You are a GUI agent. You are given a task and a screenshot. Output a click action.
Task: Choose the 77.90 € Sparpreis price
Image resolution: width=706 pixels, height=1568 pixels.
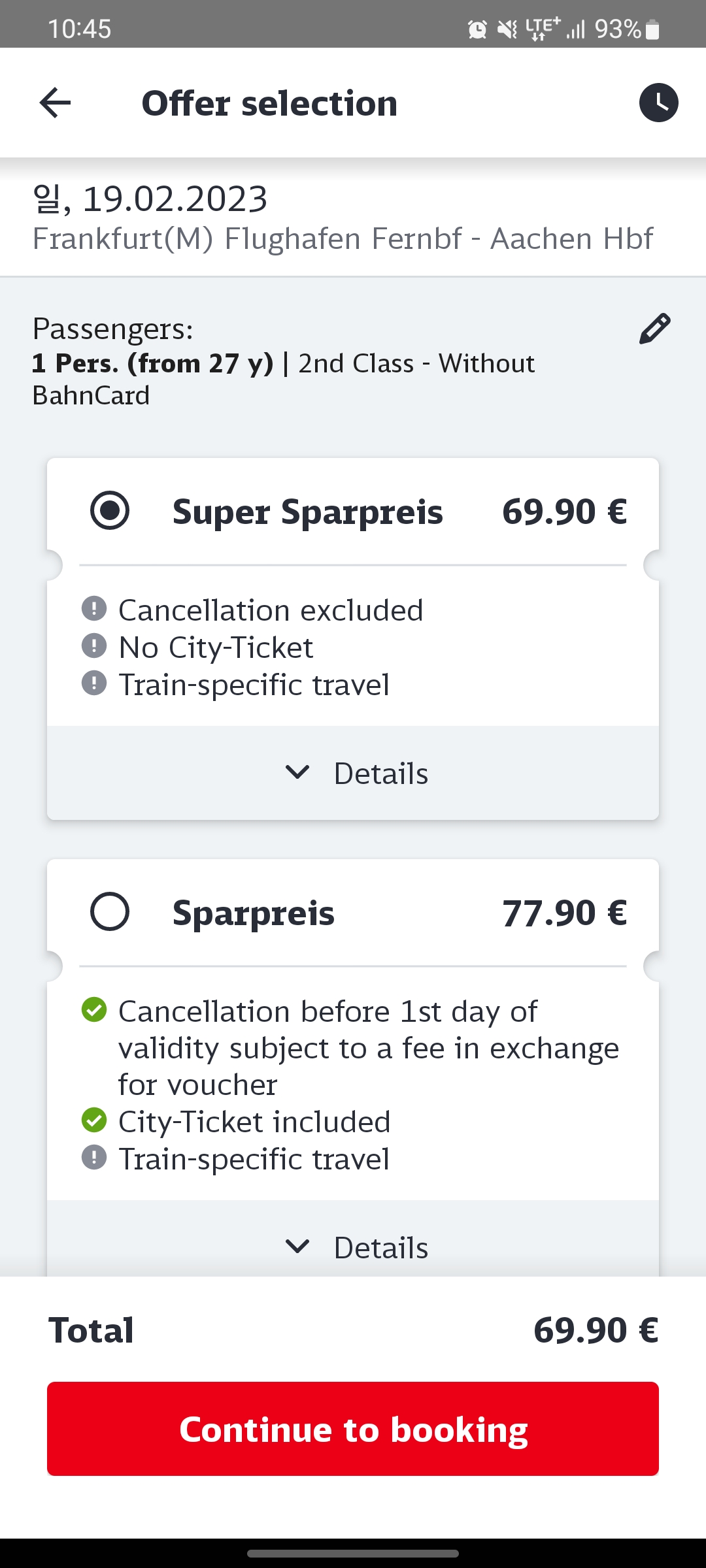pyautogui.click(x=564, y=913)
